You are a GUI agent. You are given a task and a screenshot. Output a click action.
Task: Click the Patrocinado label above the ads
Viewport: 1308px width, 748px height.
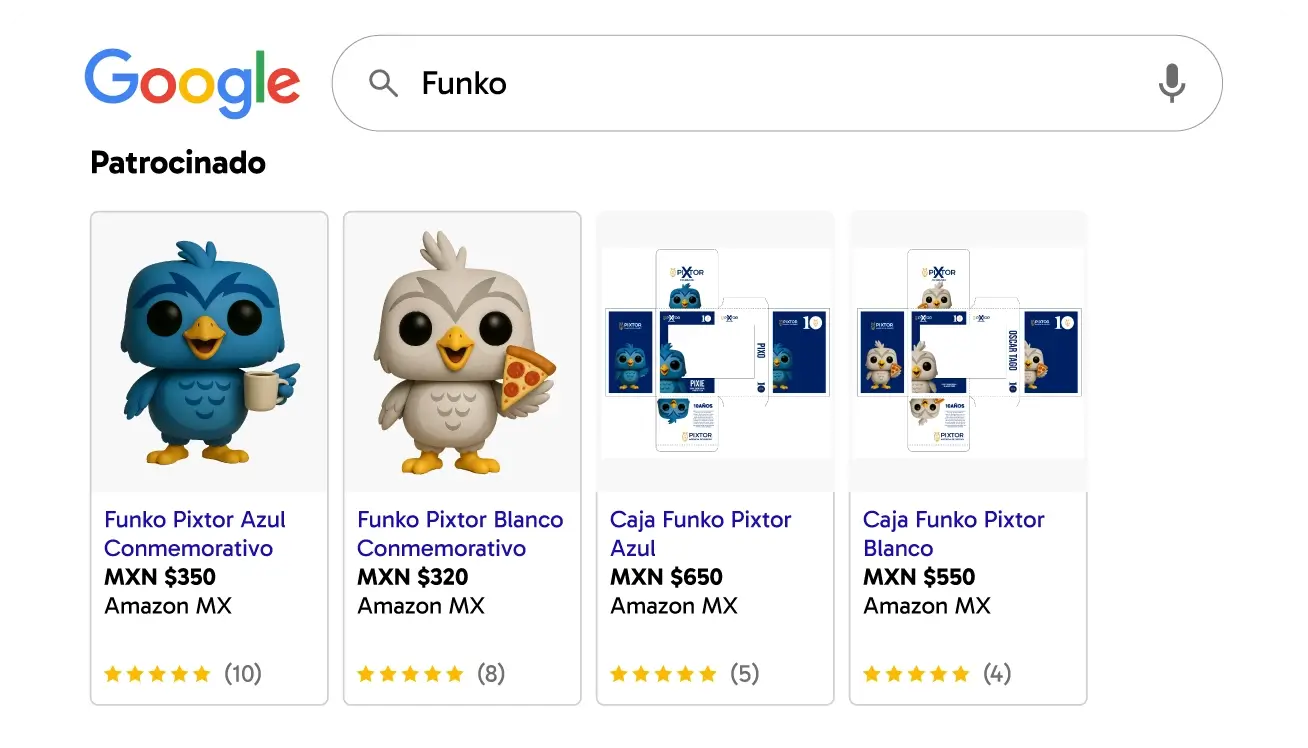tap(177, 162)
